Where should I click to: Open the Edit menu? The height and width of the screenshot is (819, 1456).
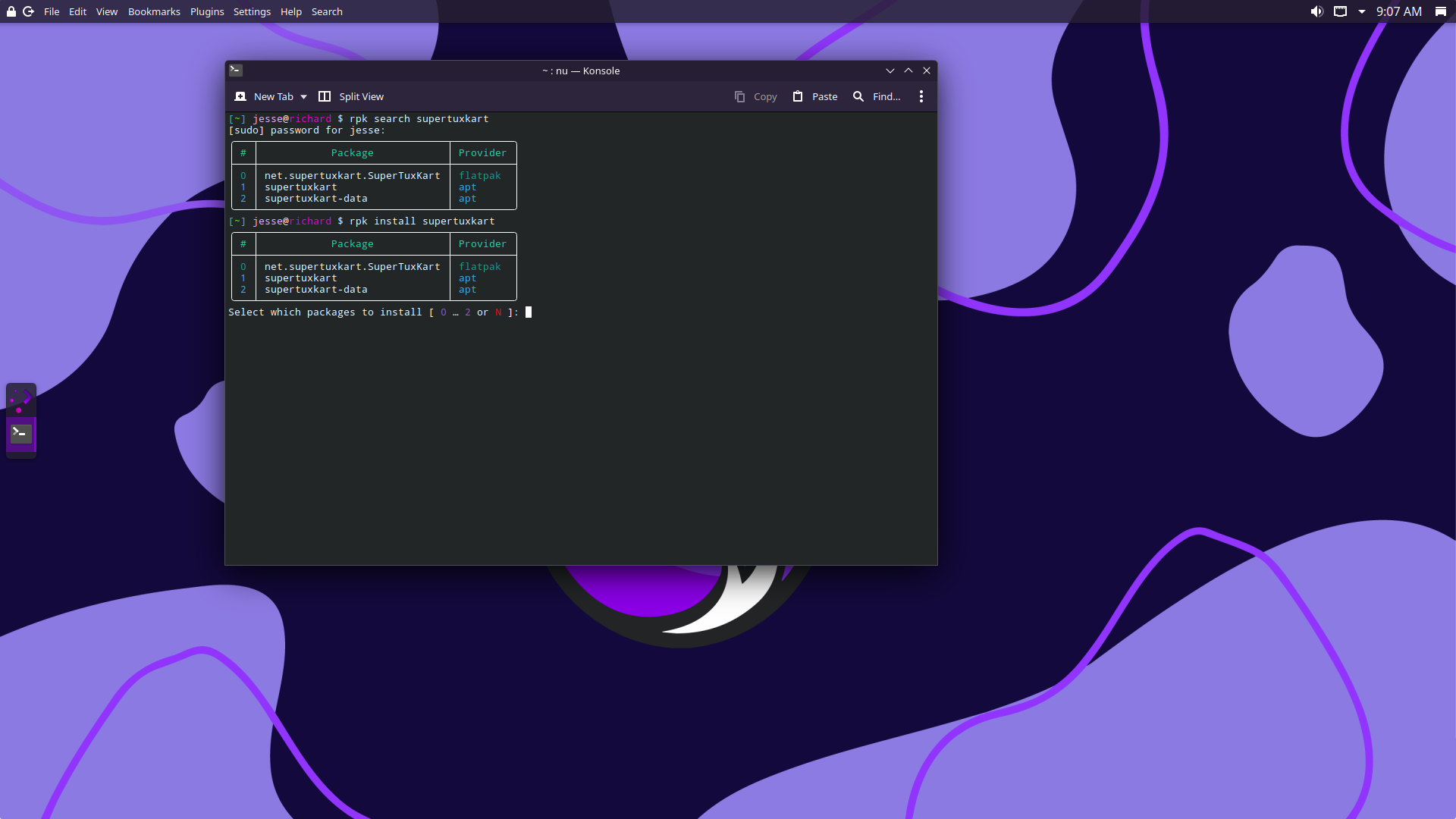point(77,11)
